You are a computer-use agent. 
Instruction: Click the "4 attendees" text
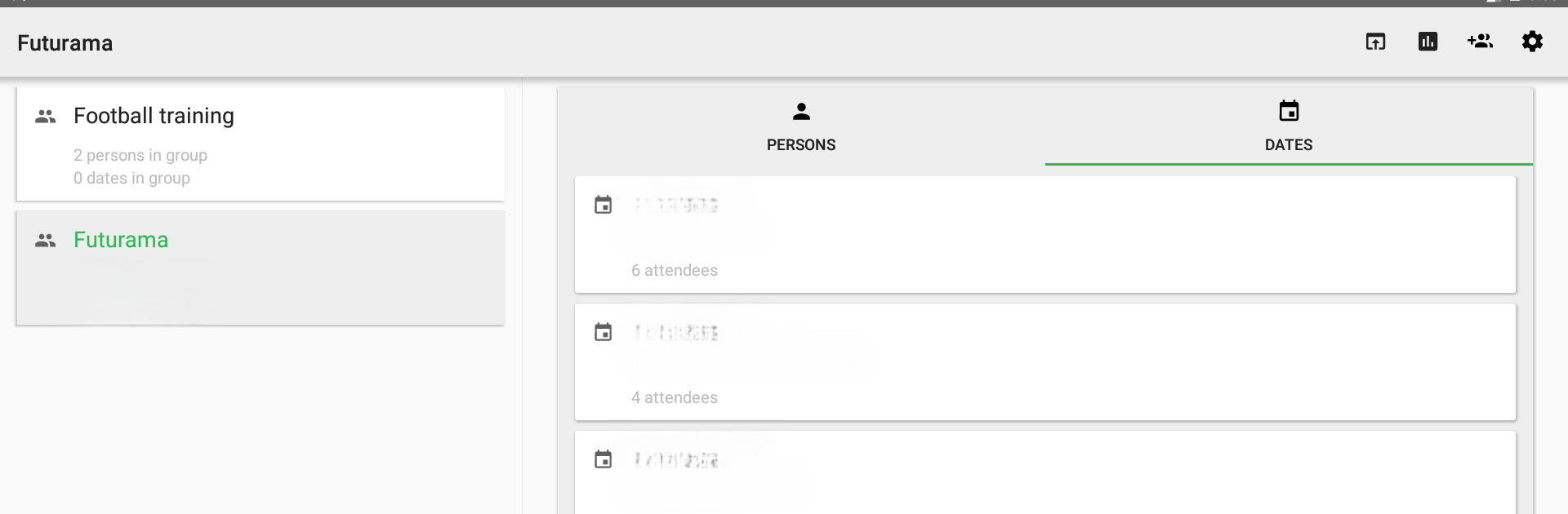pyautogui.click(x=675, y=398)
